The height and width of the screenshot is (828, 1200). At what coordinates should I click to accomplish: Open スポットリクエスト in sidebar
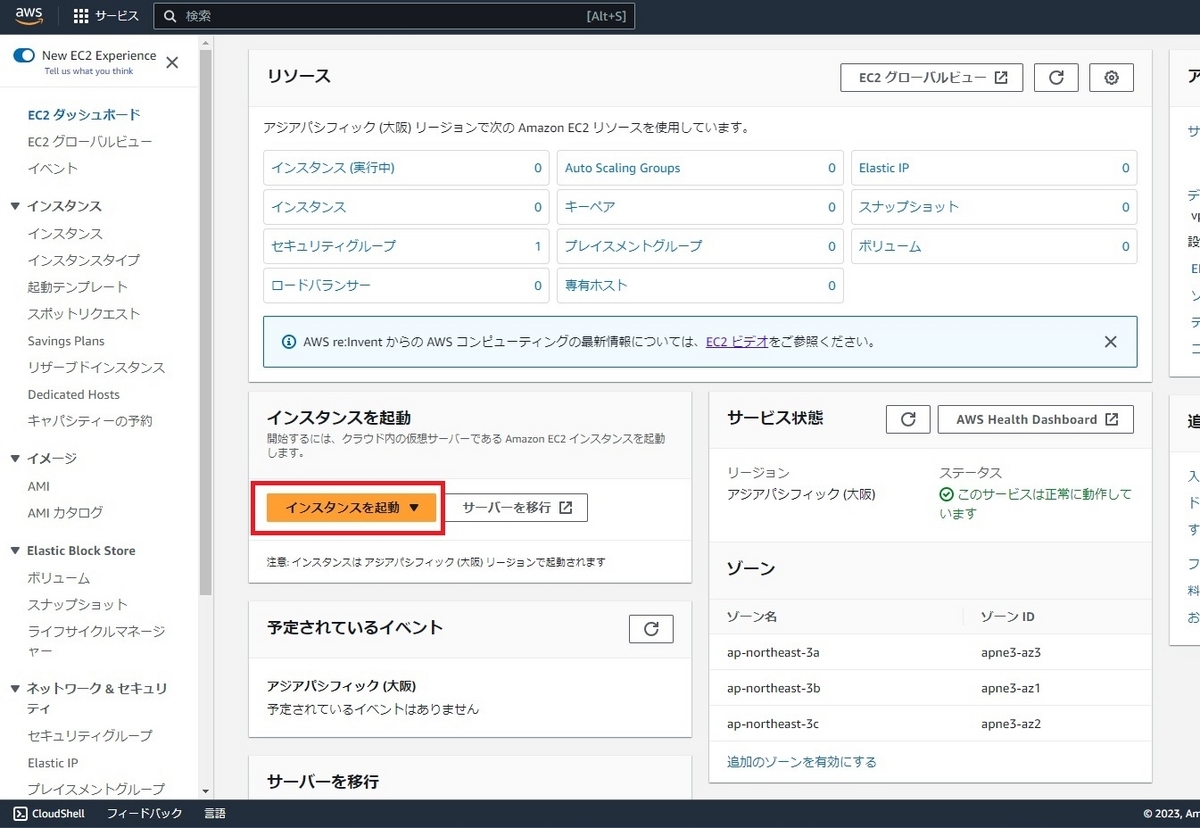(x=84, y=314)
